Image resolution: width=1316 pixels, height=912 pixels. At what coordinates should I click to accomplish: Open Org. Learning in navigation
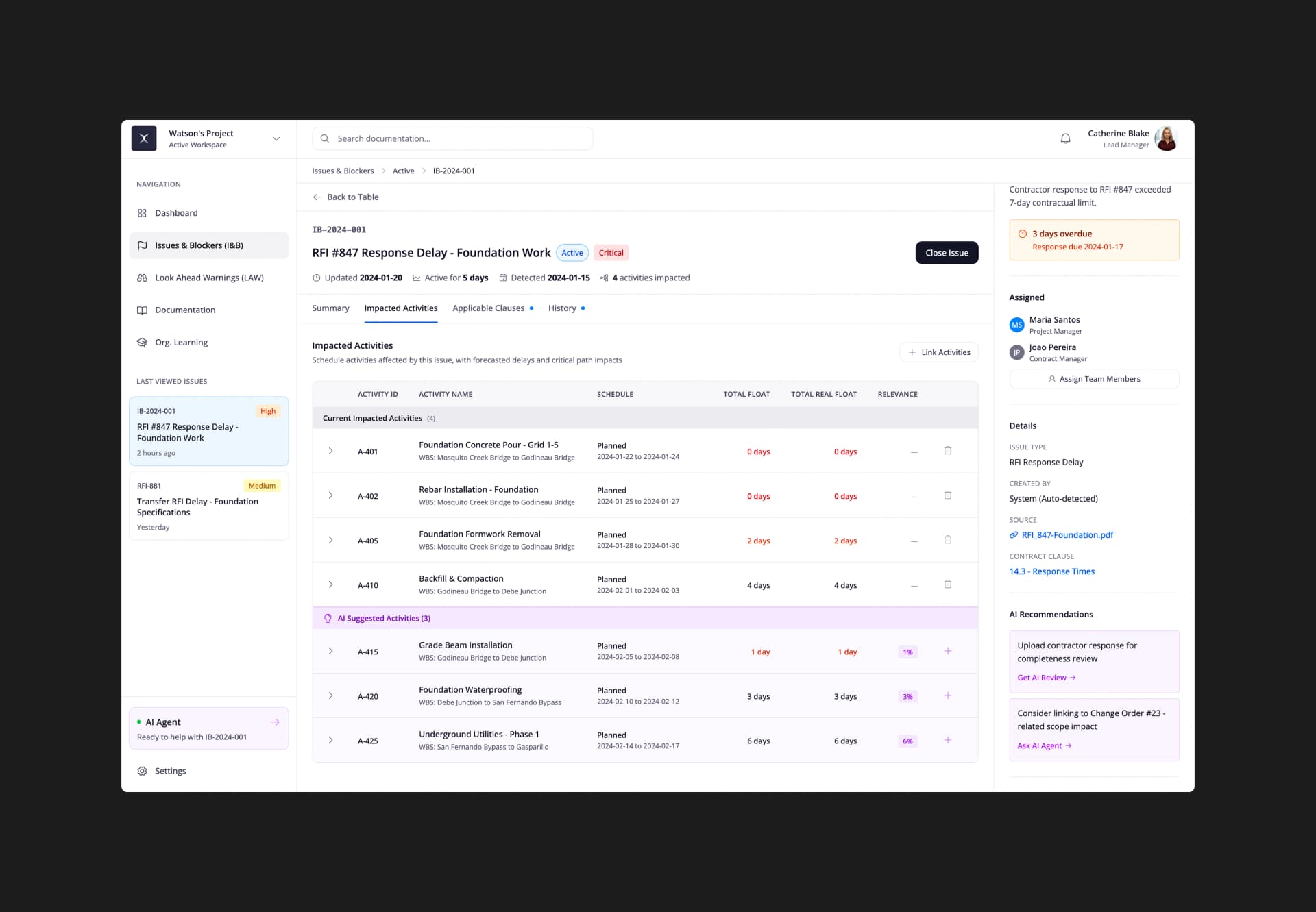coord(208,343)
